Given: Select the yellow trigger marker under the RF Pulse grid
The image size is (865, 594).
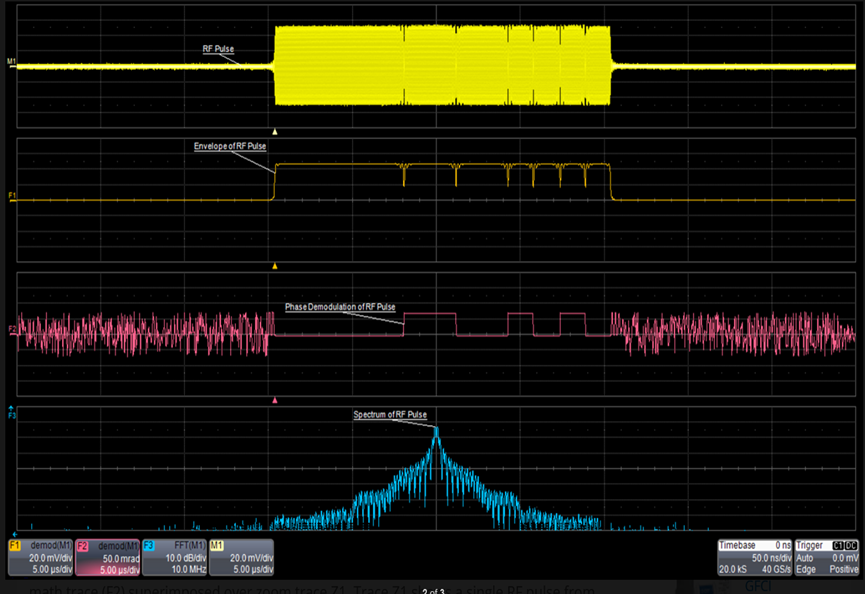Looking at the screenshot, I should [x=275, y=132].
